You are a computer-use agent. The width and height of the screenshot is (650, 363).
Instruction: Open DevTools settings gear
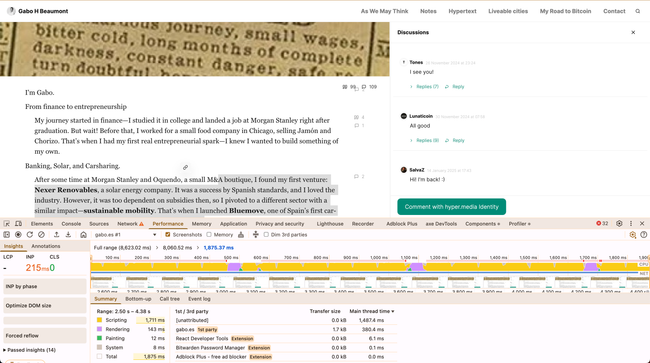point(619,223)
